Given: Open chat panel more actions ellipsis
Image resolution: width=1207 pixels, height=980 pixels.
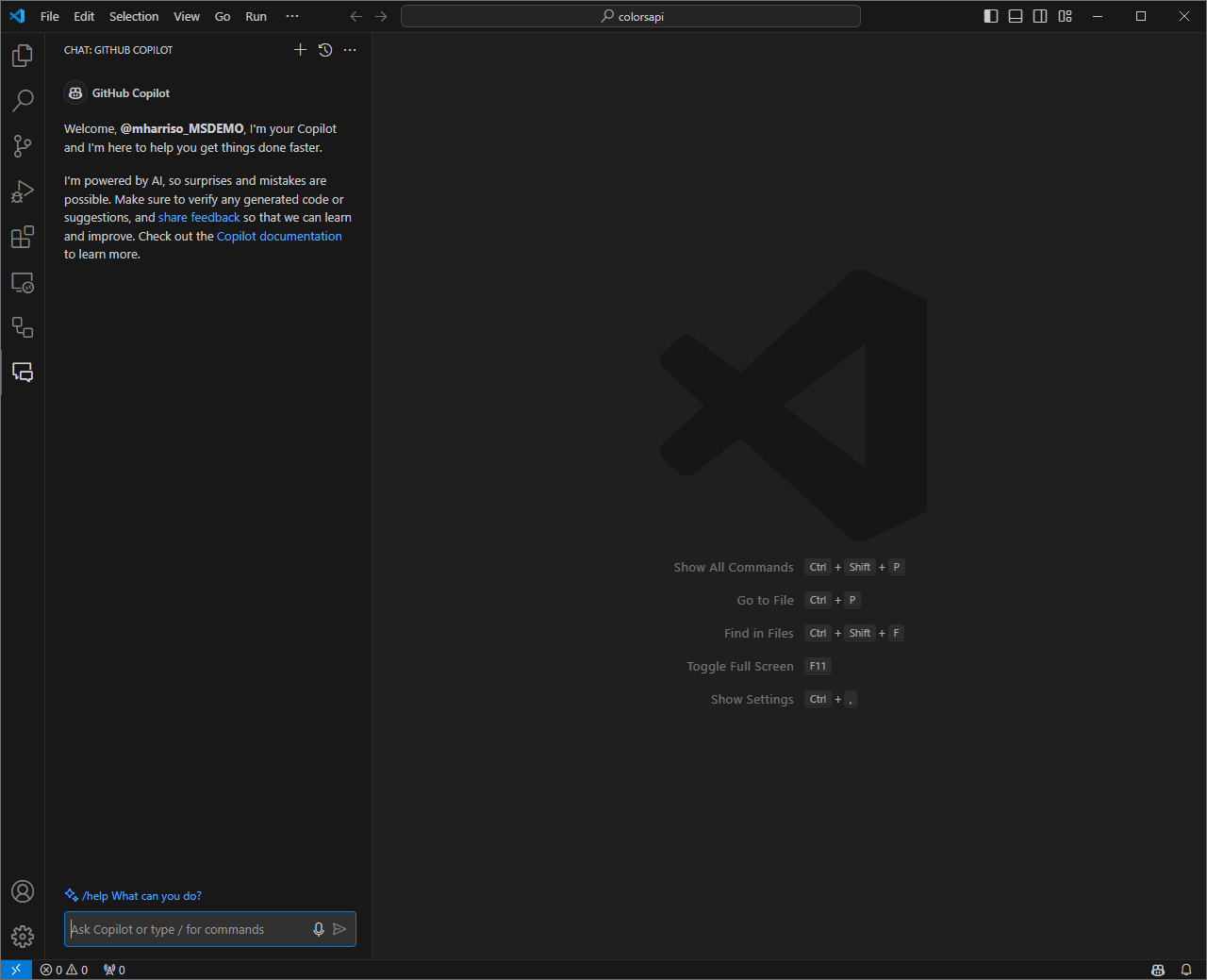Looking at the screenshot, I should point(350,50).
